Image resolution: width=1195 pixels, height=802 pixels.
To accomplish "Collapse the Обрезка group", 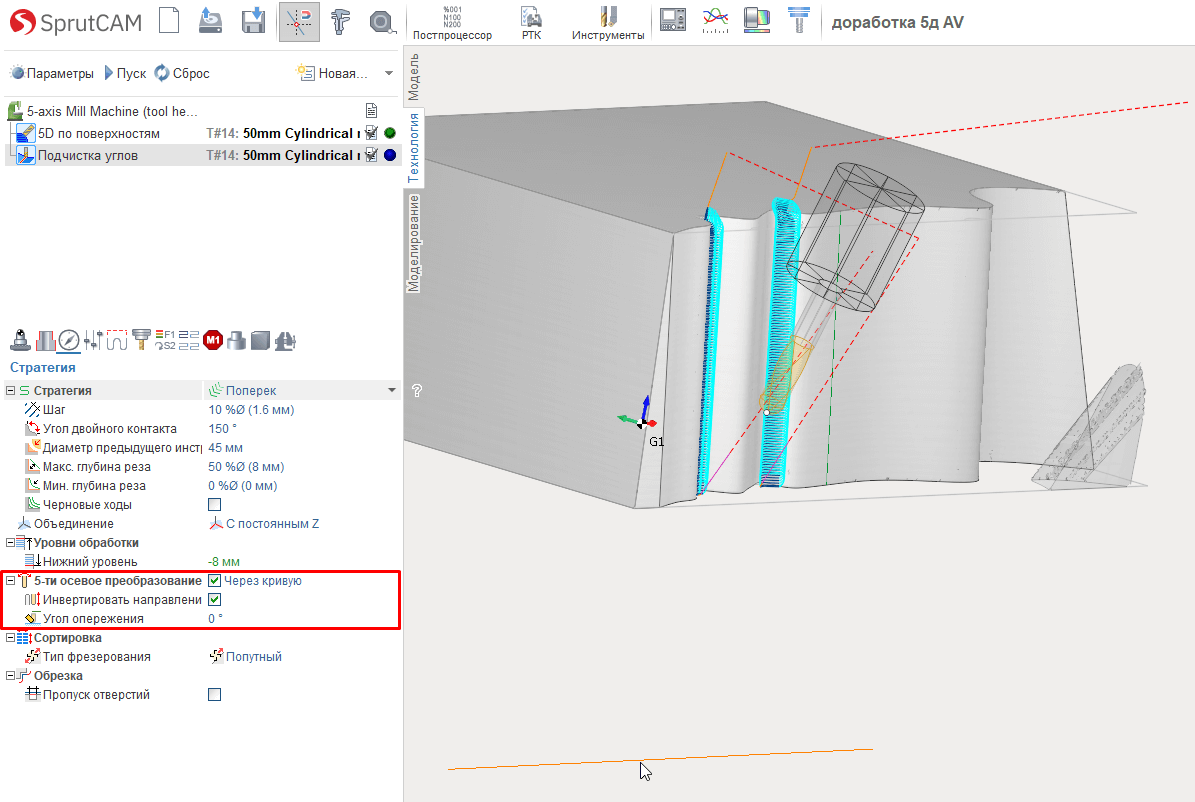I will [11, 675].
